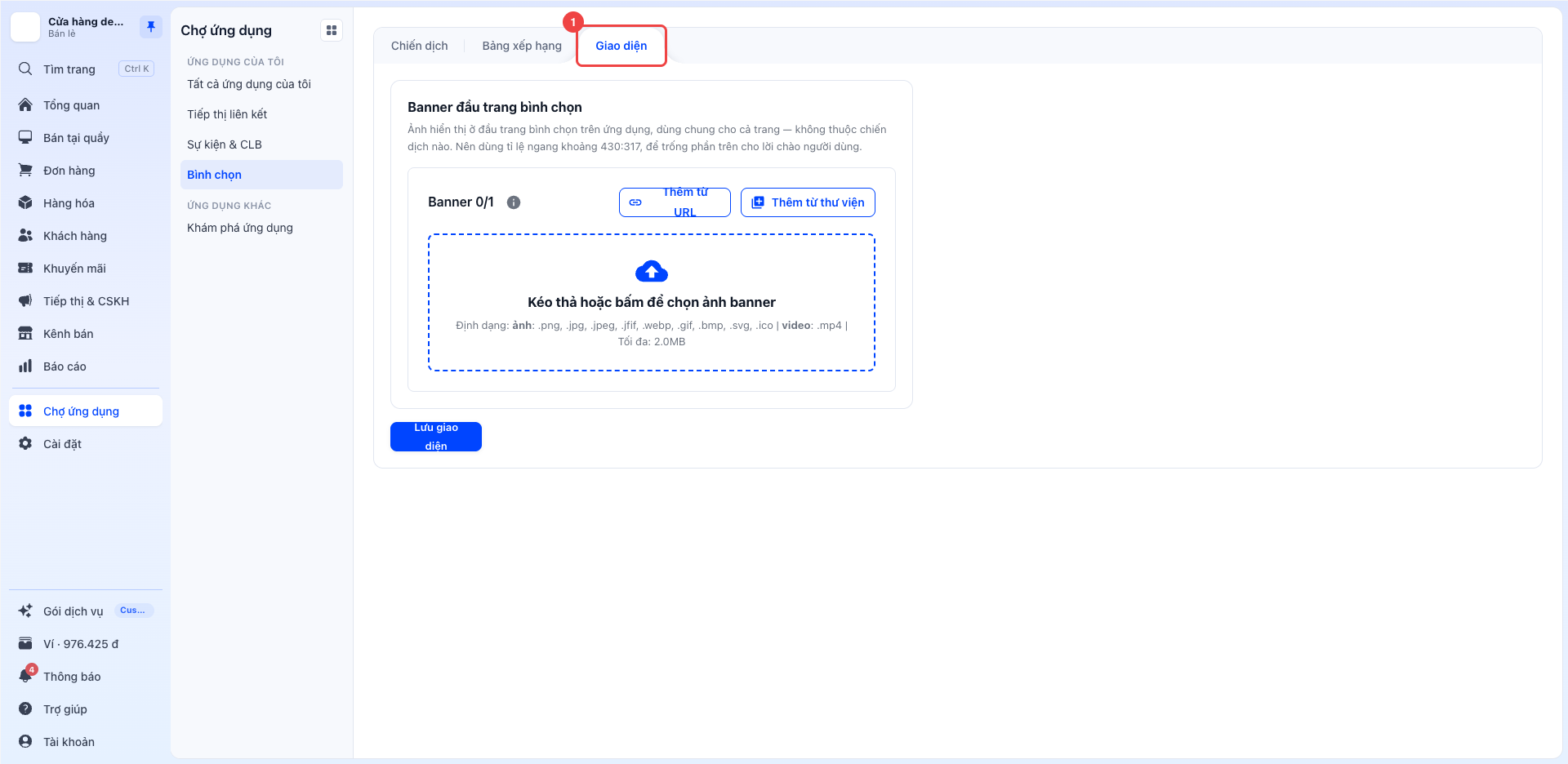Switch to the Chiến dịch tab
This screenshot has width=1568, height=764.
[x=419, y=46]
